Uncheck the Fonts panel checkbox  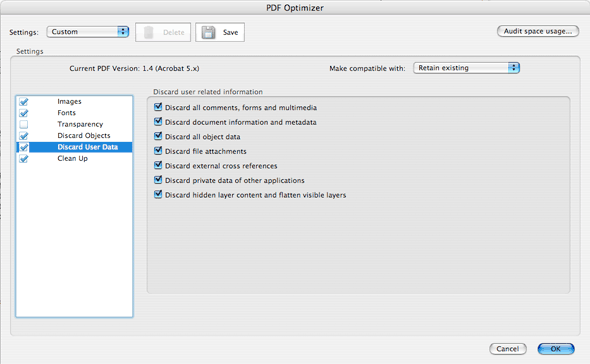[x=24, y=113]
